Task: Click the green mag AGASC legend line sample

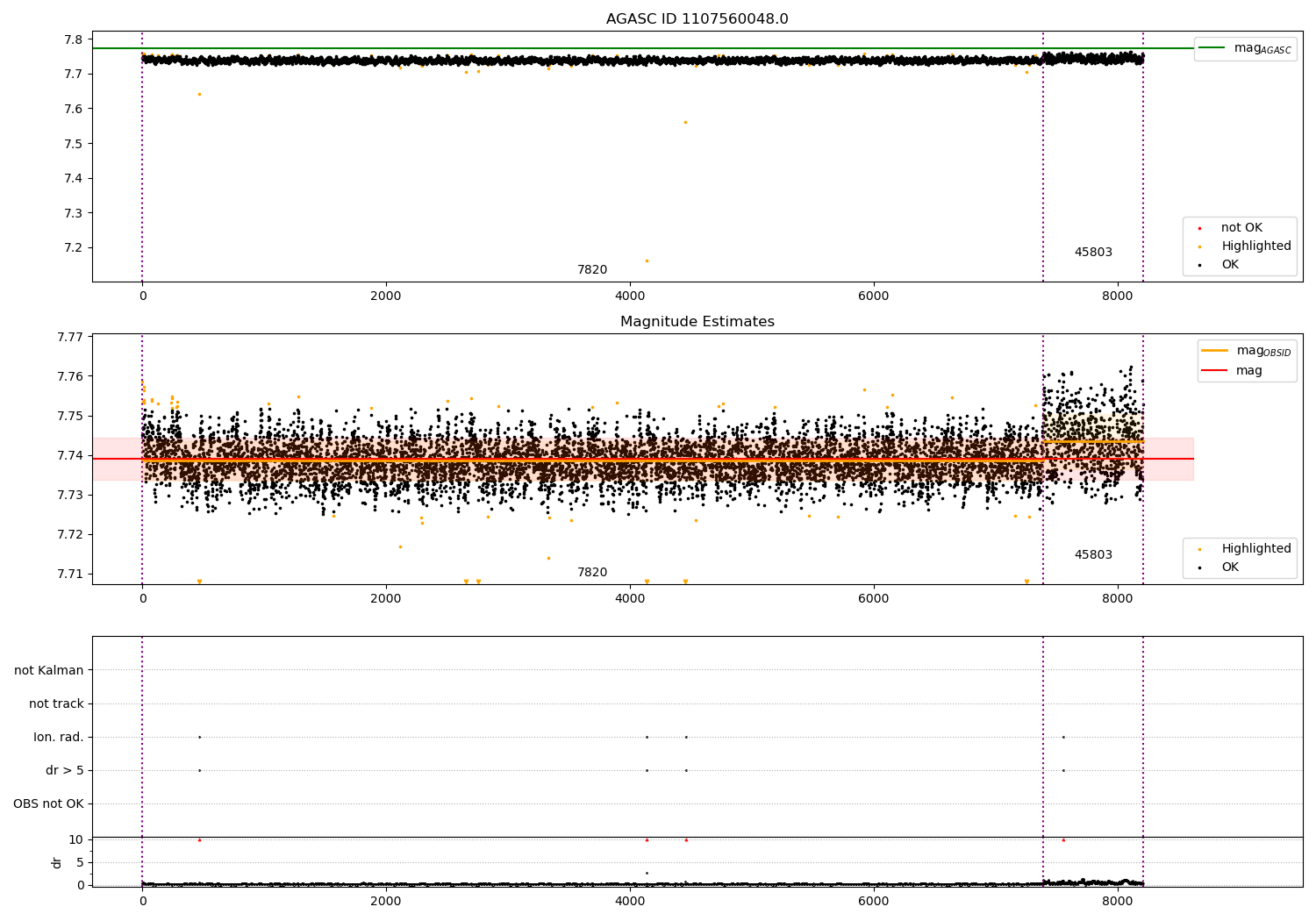Action: [x=1212, y=48]
